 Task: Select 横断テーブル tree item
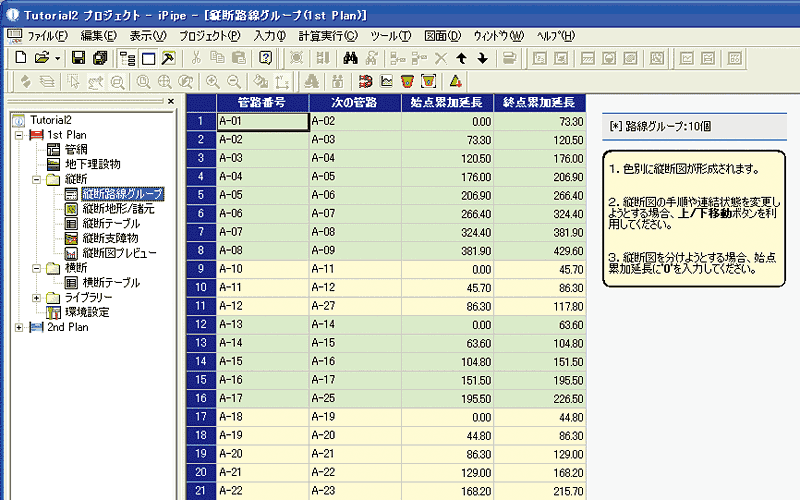click(111, 283)
